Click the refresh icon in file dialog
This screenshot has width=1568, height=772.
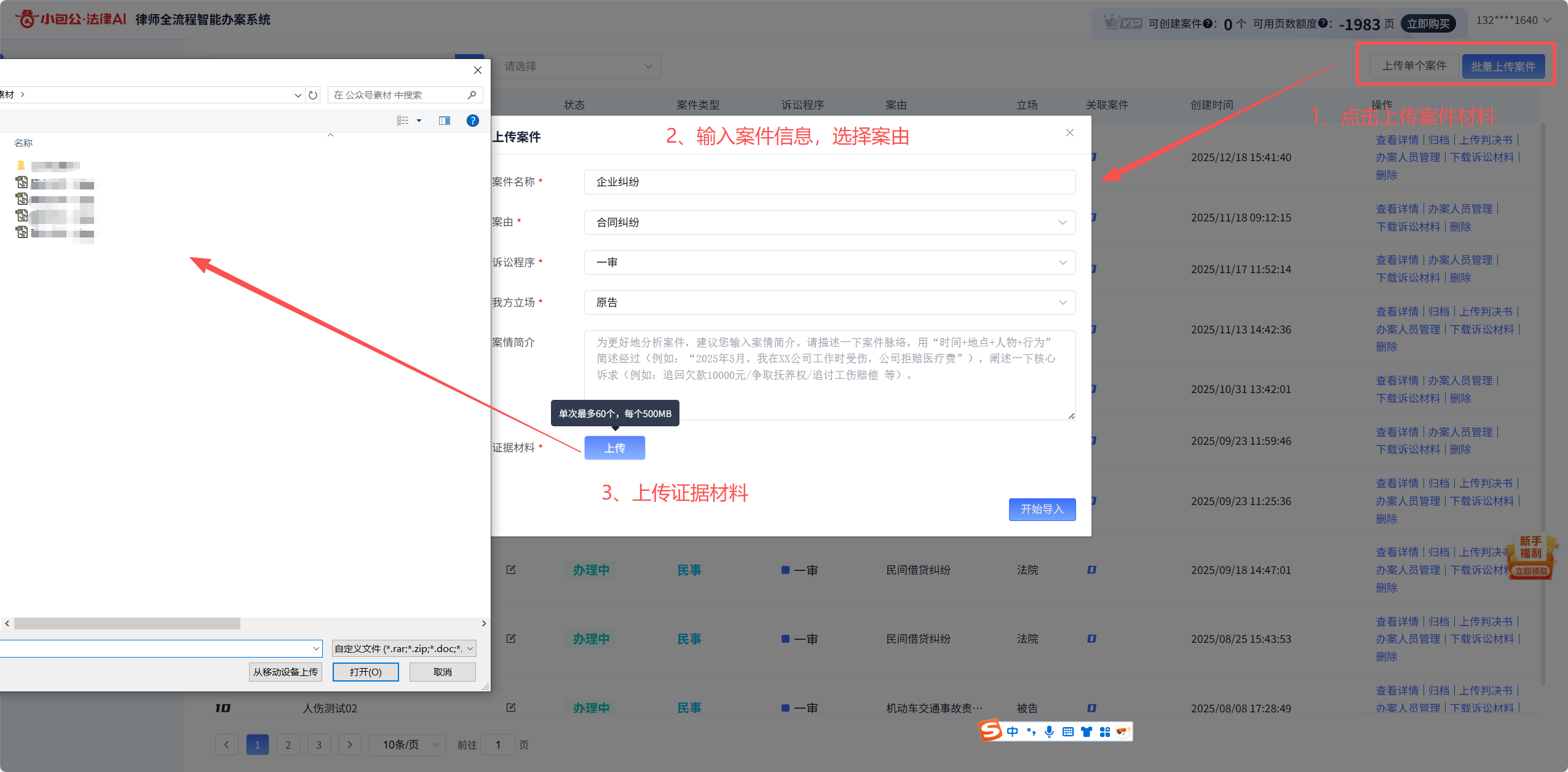click(x=313, y=95)
